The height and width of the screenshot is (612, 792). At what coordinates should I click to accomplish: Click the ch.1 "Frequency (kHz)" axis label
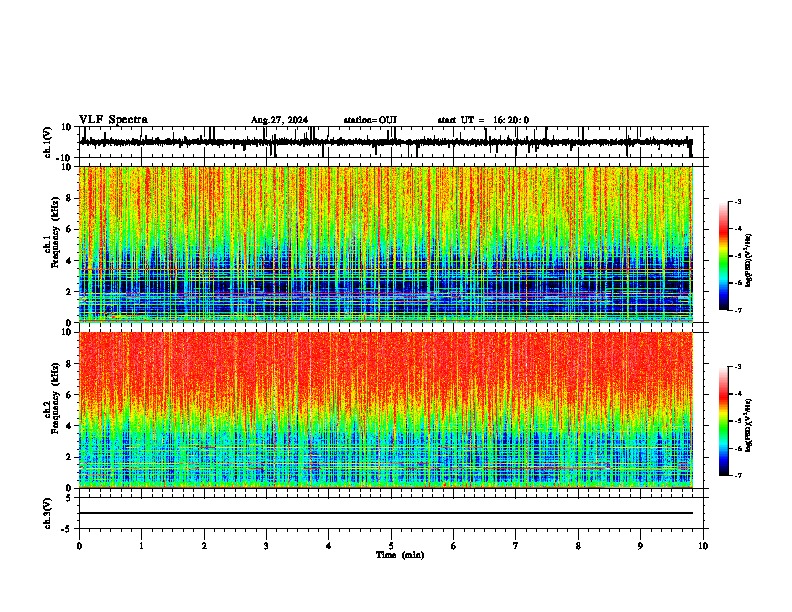tap(56, 232)
